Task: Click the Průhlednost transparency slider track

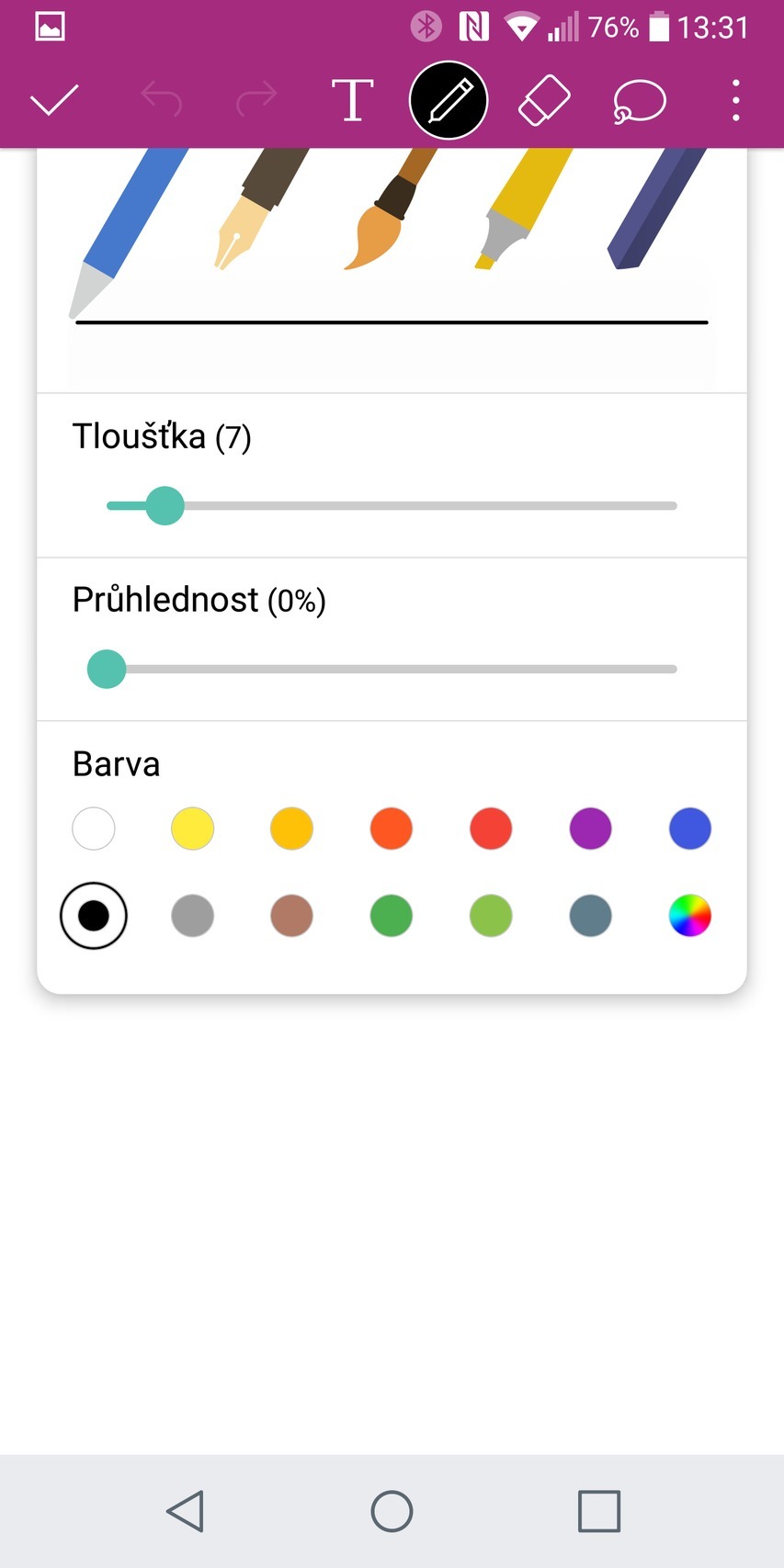Action: (x=414, y=670)
